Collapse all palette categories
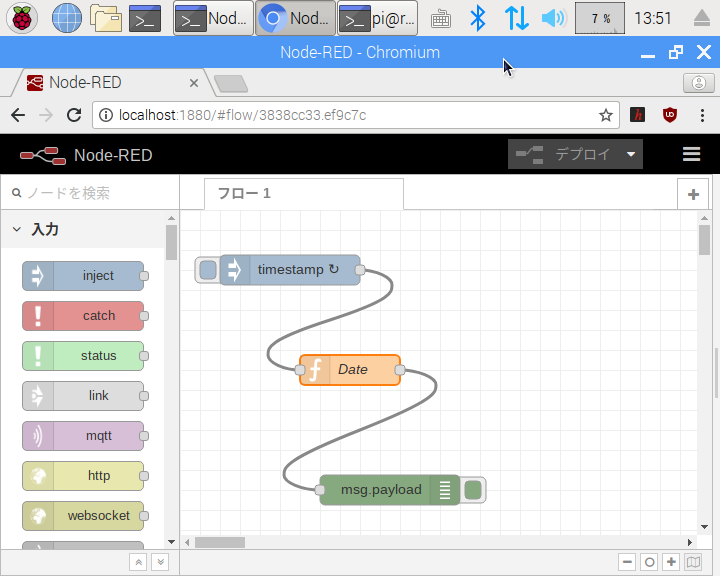This screenshot has width=720, height=576. pyautogui.click(x=139, y=563)
